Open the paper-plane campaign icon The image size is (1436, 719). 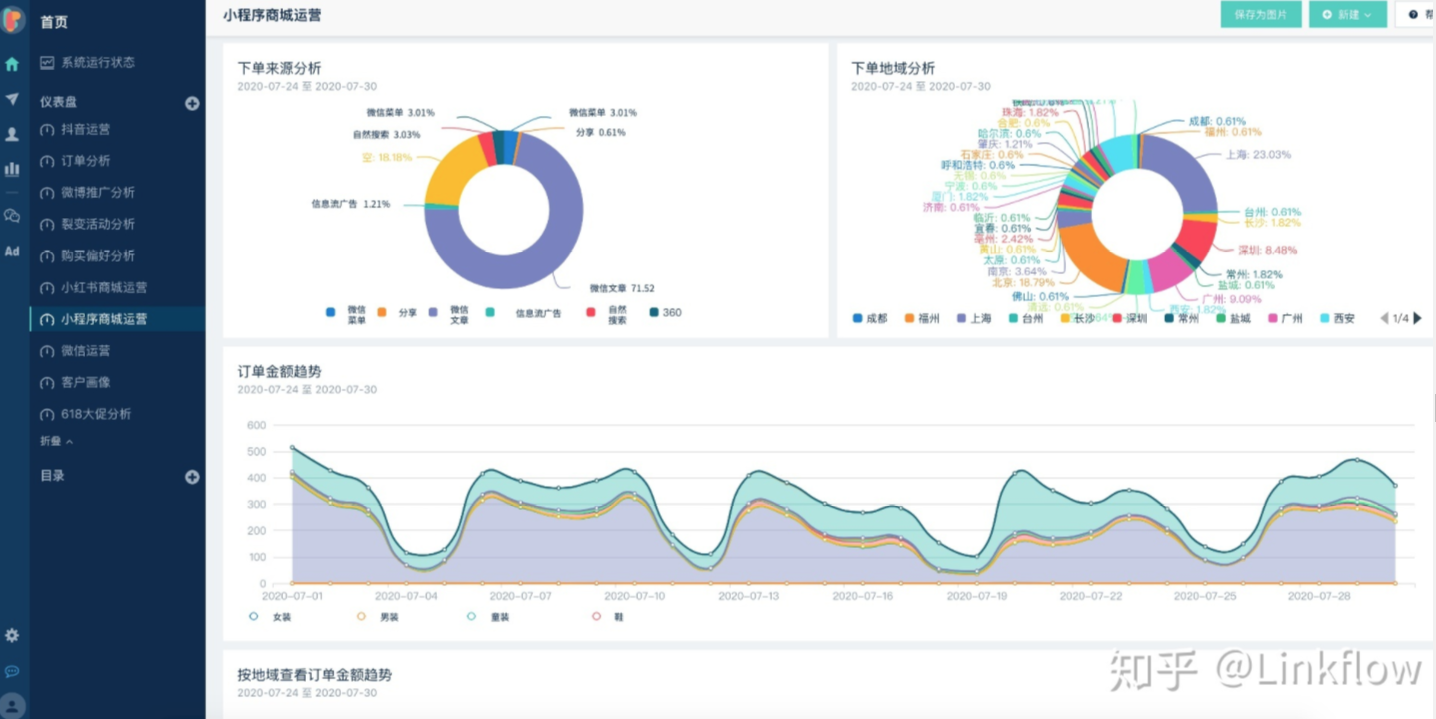click(12, 99)
